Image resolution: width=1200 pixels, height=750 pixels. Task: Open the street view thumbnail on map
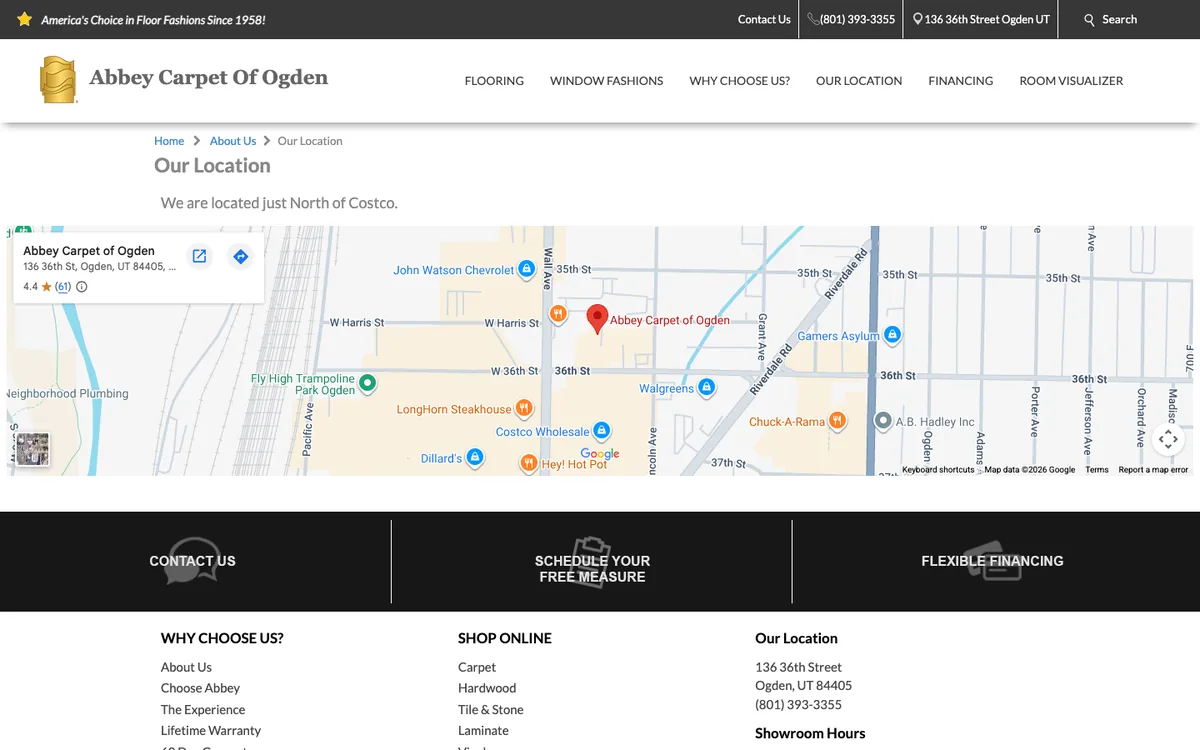[32, 449]
